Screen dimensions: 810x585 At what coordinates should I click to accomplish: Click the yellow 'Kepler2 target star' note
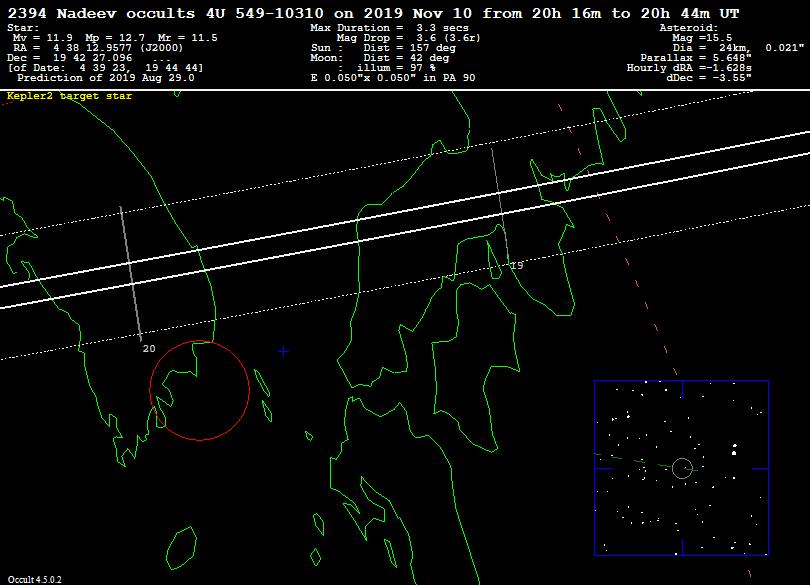click(69, 96)
